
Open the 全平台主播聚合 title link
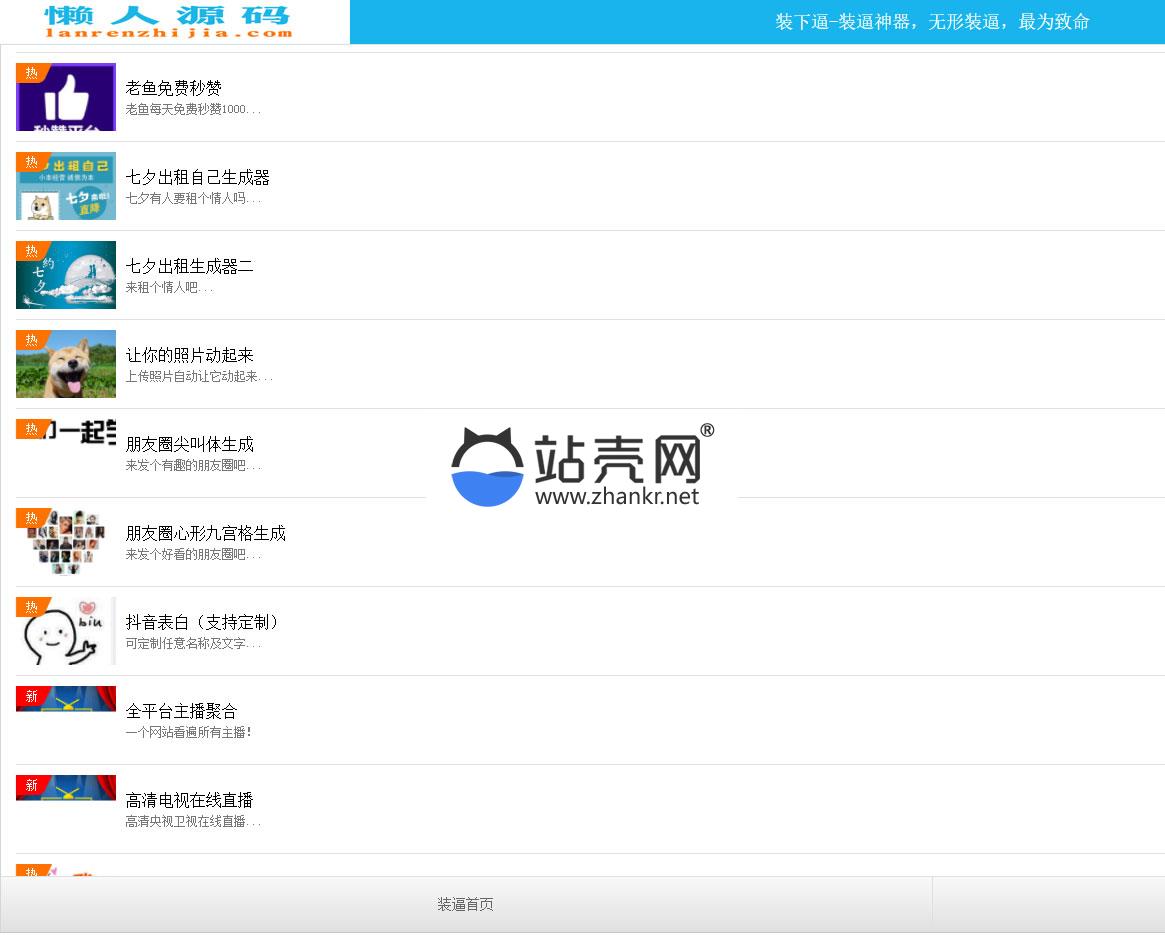click(182, 711)
